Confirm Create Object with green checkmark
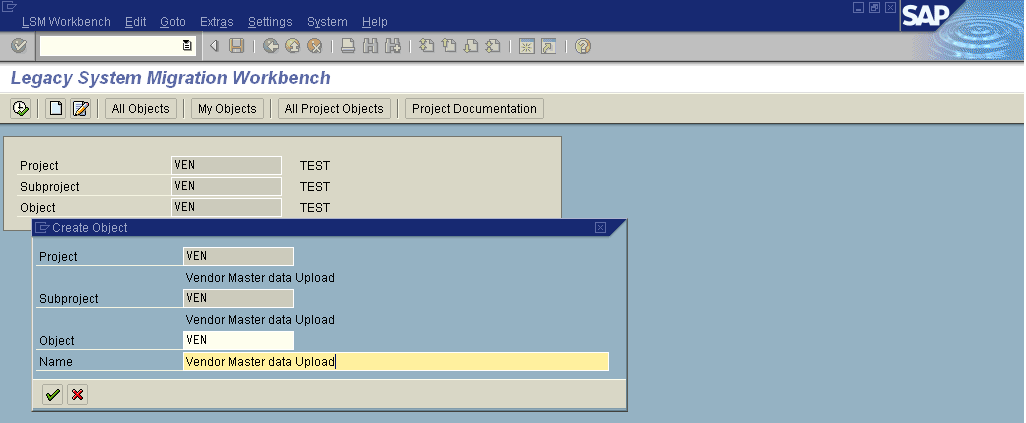The width and height of the screenshot is (1026, 423). point(52,395)
